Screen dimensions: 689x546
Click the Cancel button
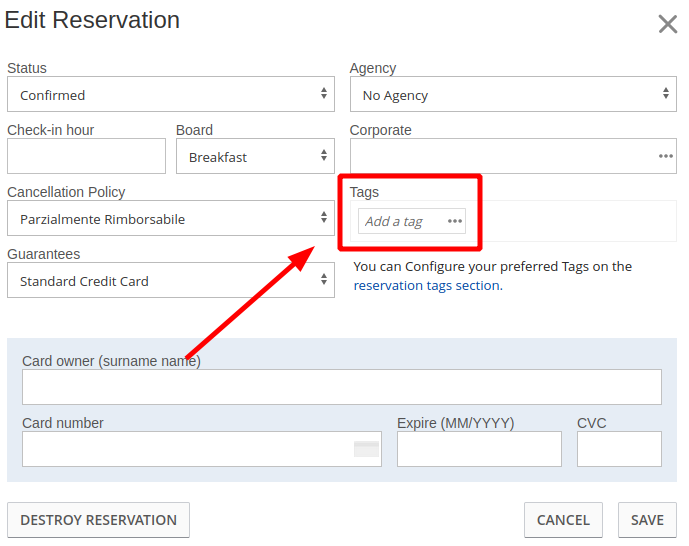pyautogui.click(x=563, y=520)
